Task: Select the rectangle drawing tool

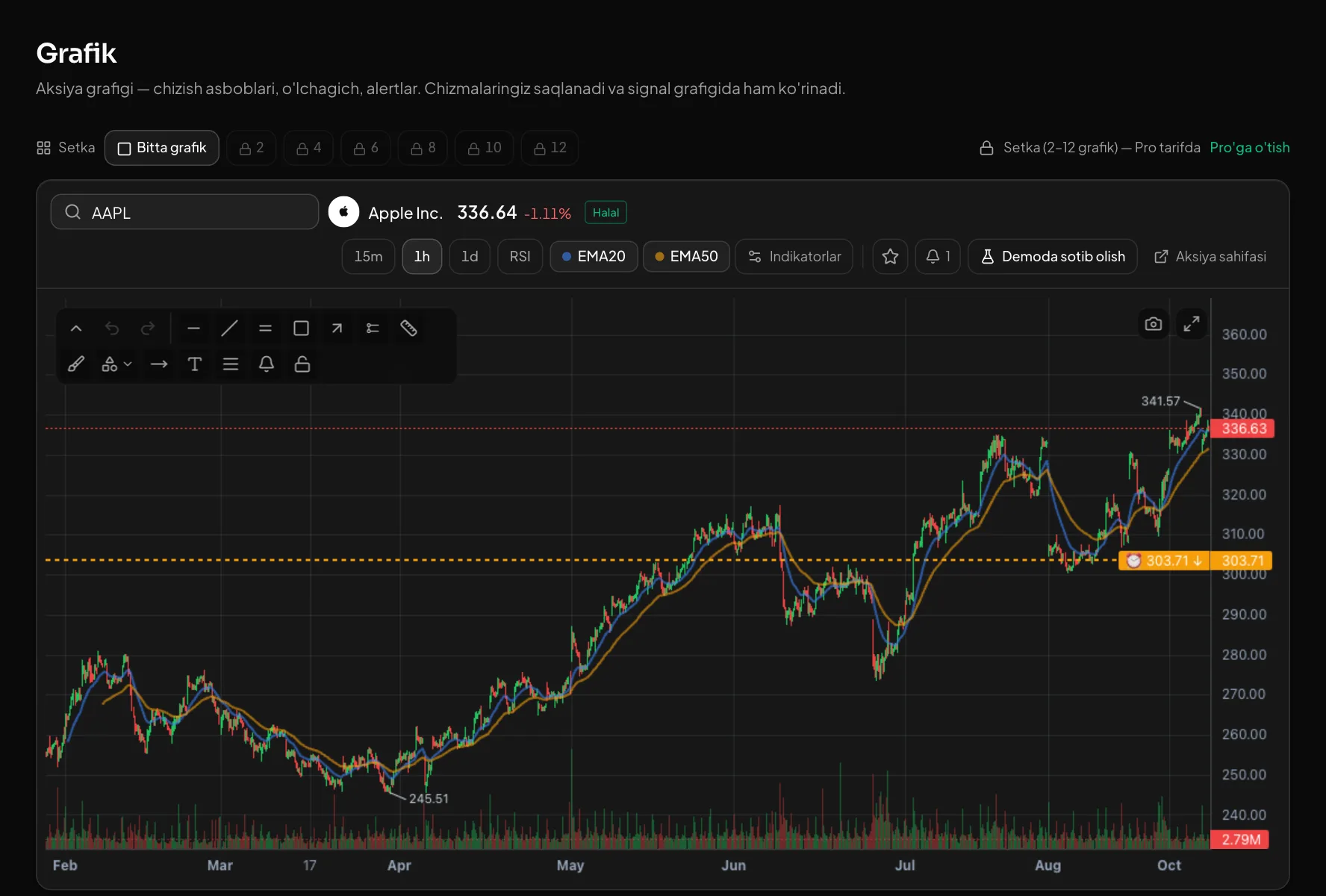Action: 301,329
